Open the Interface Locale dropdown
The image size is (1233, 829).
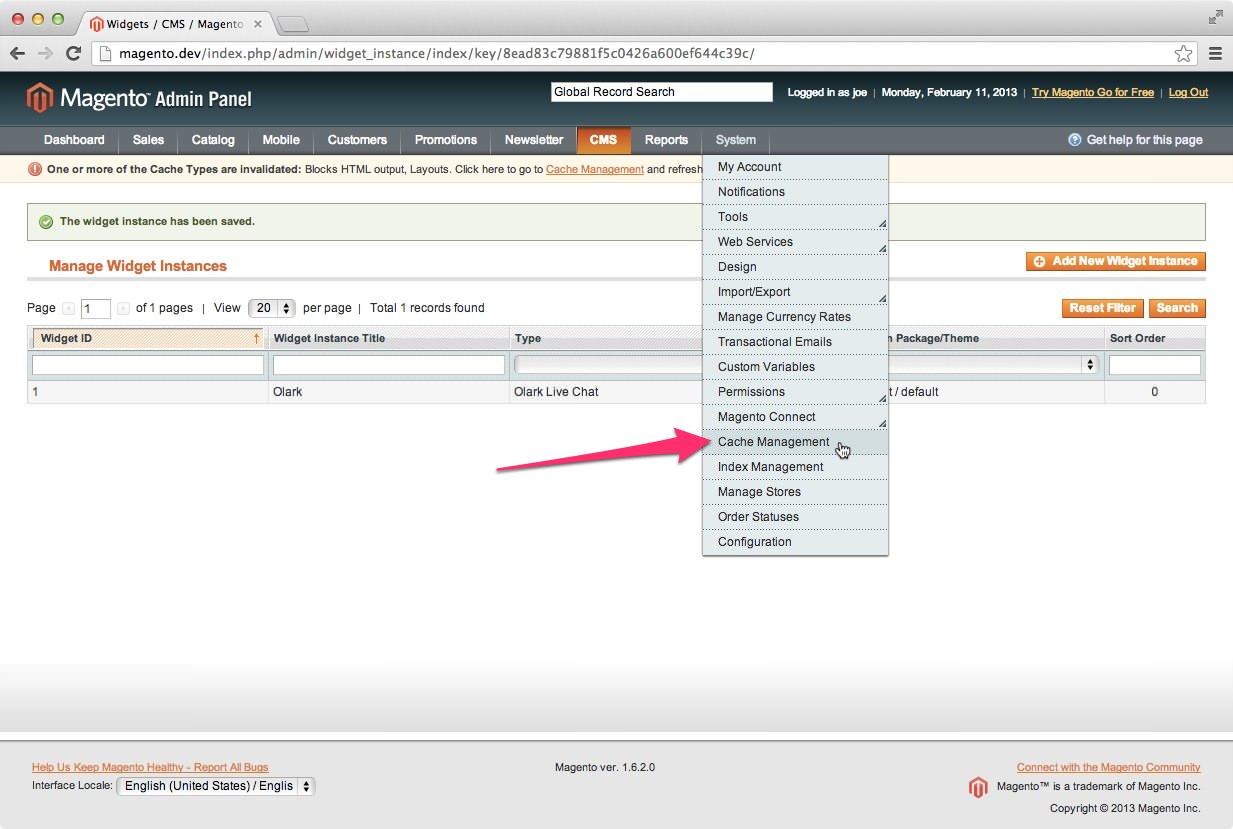[x=215, y=786]
